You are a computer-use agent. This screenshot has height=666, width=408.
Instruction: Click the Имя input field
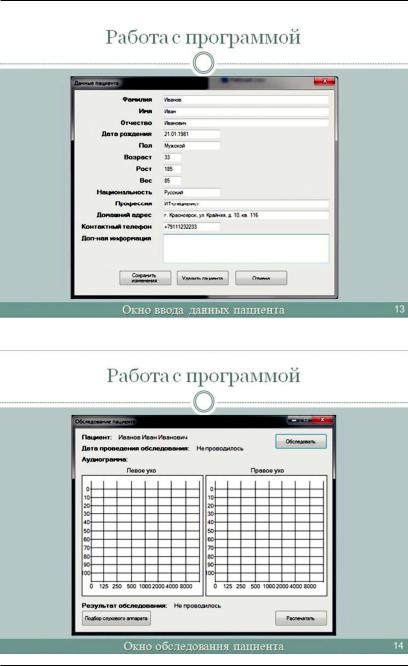[245, 111]
